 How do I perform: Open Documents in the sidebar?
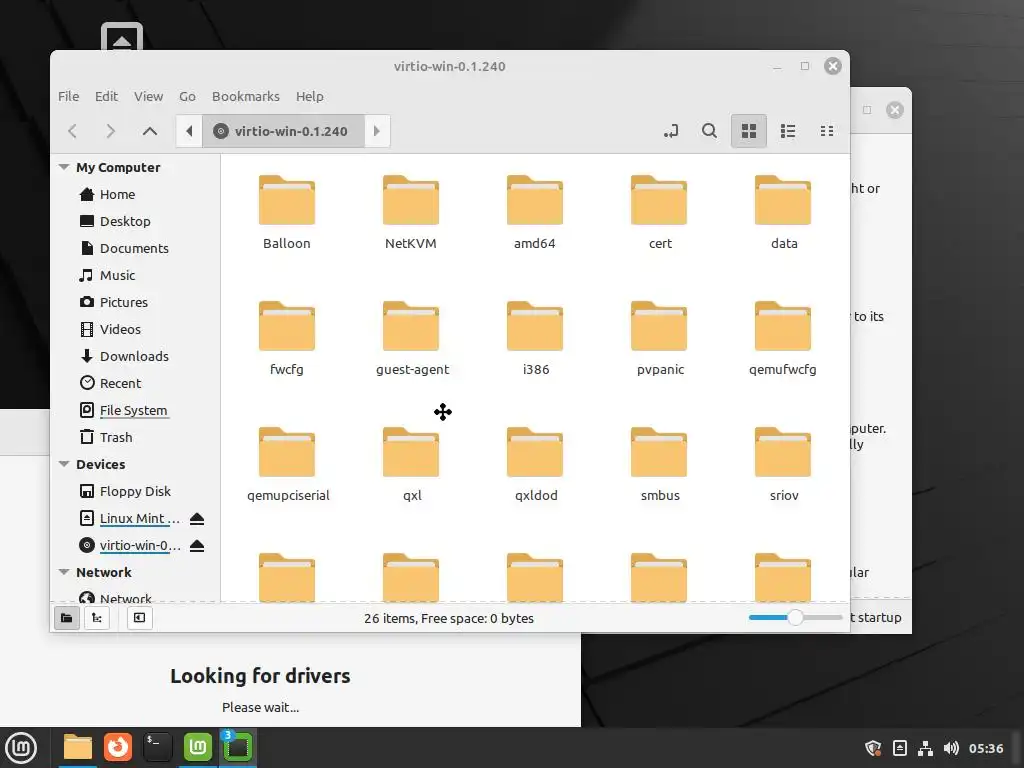click(135, 248)
